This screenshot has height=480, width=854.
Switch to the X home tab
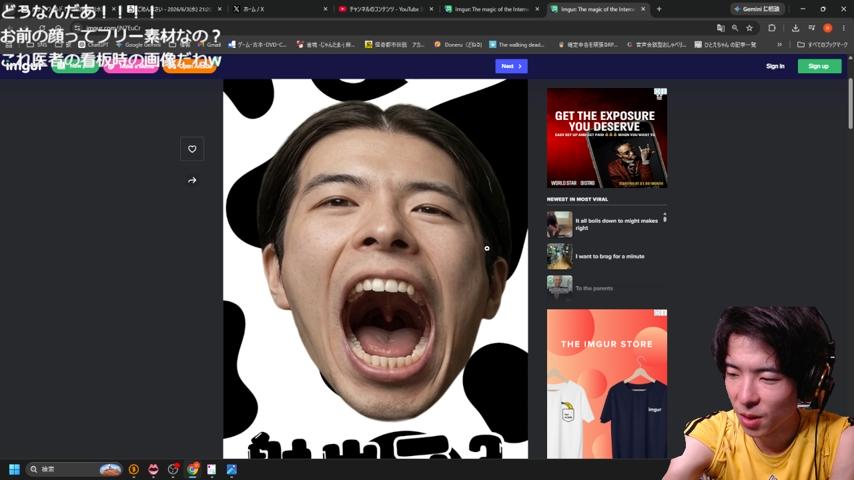point(279,9)
